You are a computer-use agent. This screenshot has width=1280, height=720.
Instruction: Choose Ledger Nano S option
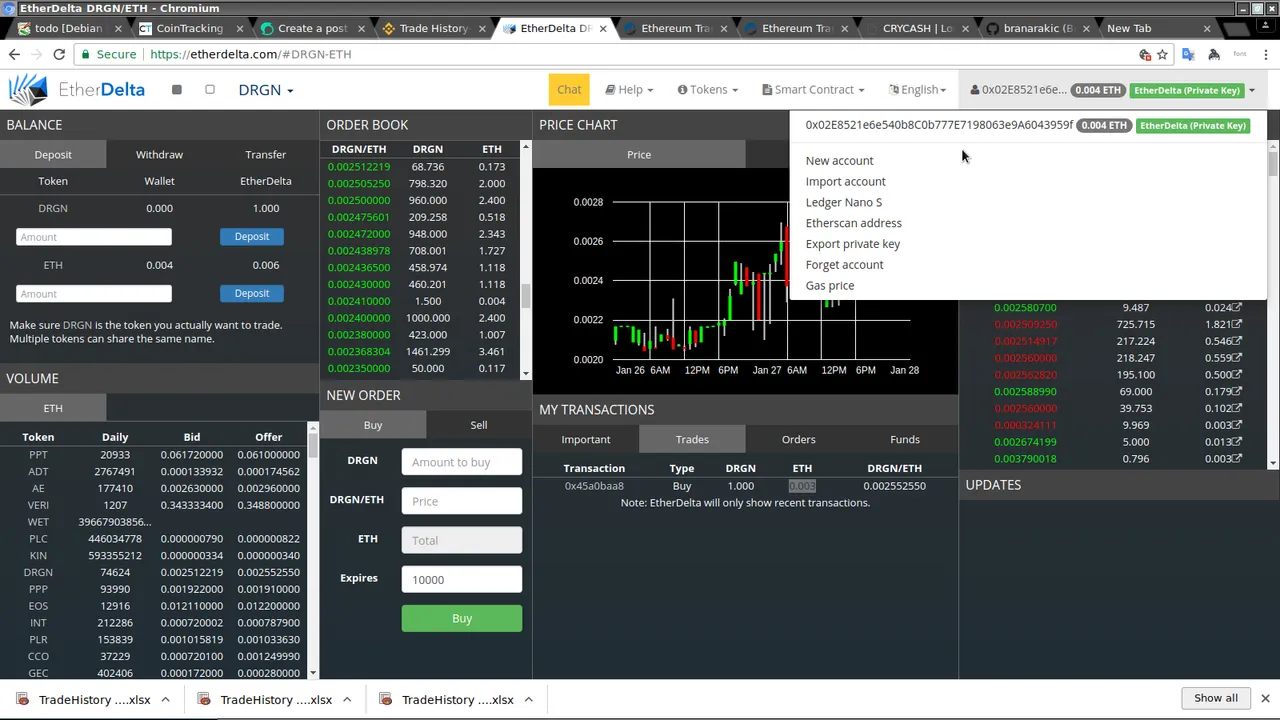[x=843, y=202]
